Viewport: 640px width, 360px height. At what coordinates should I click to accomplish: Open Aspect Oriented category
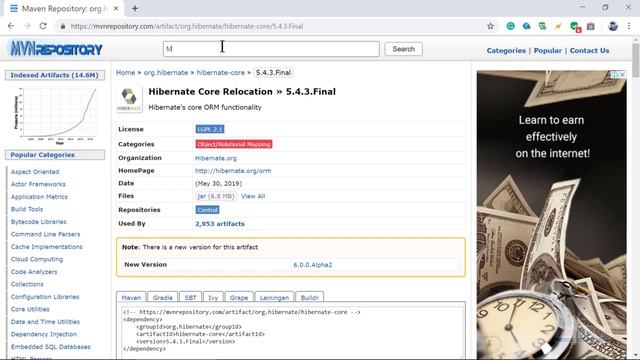click(35, 172)
